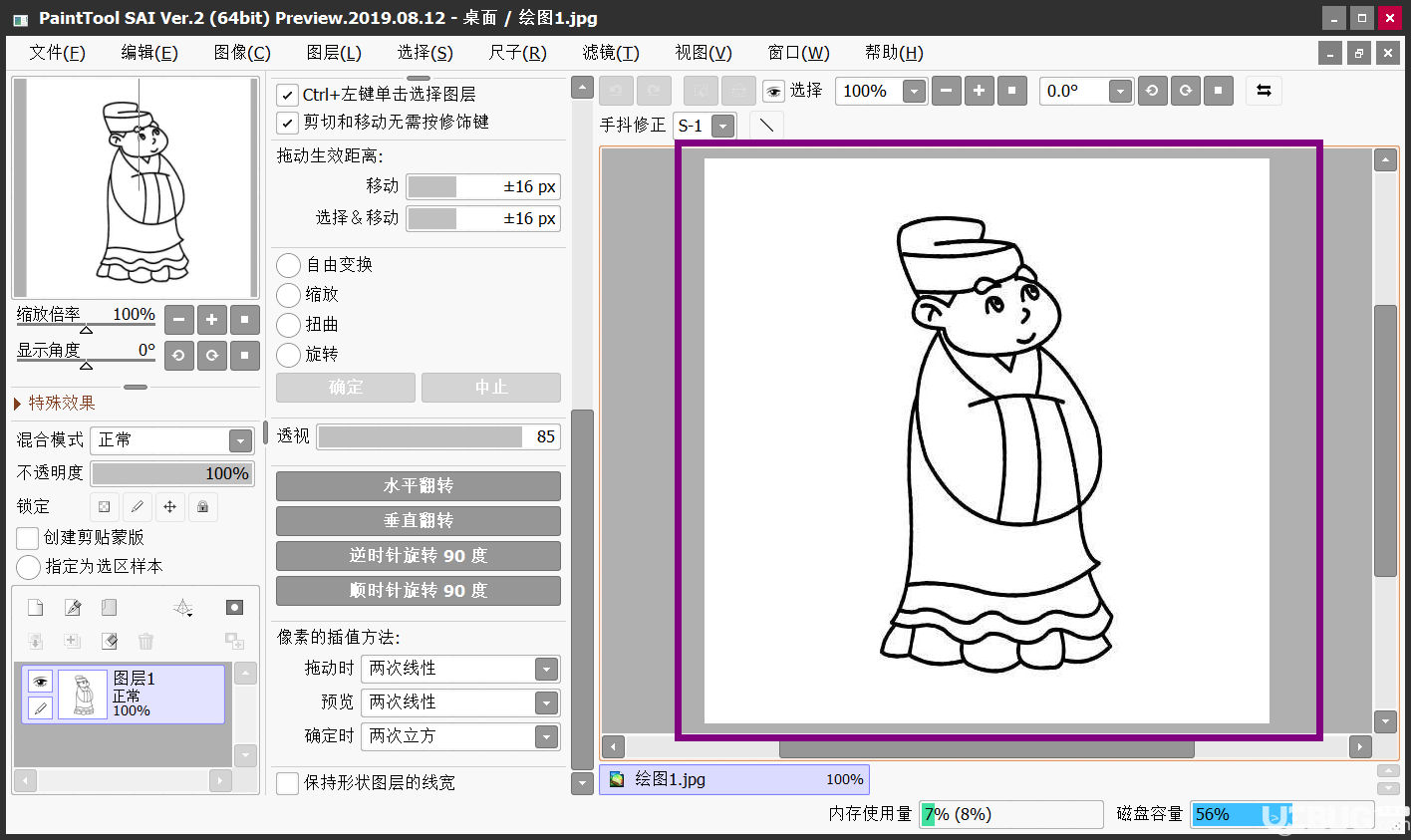1411x840 pixels.
Task: Check 保持形状图层的线宽 checkbox
Action: pos(287,783)
